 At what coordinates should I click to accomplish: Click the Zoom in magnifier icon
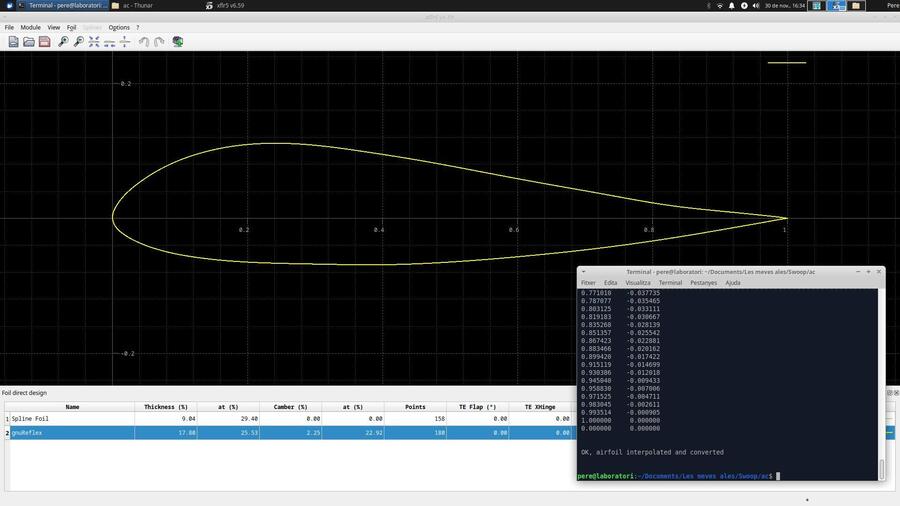point(63,41)
